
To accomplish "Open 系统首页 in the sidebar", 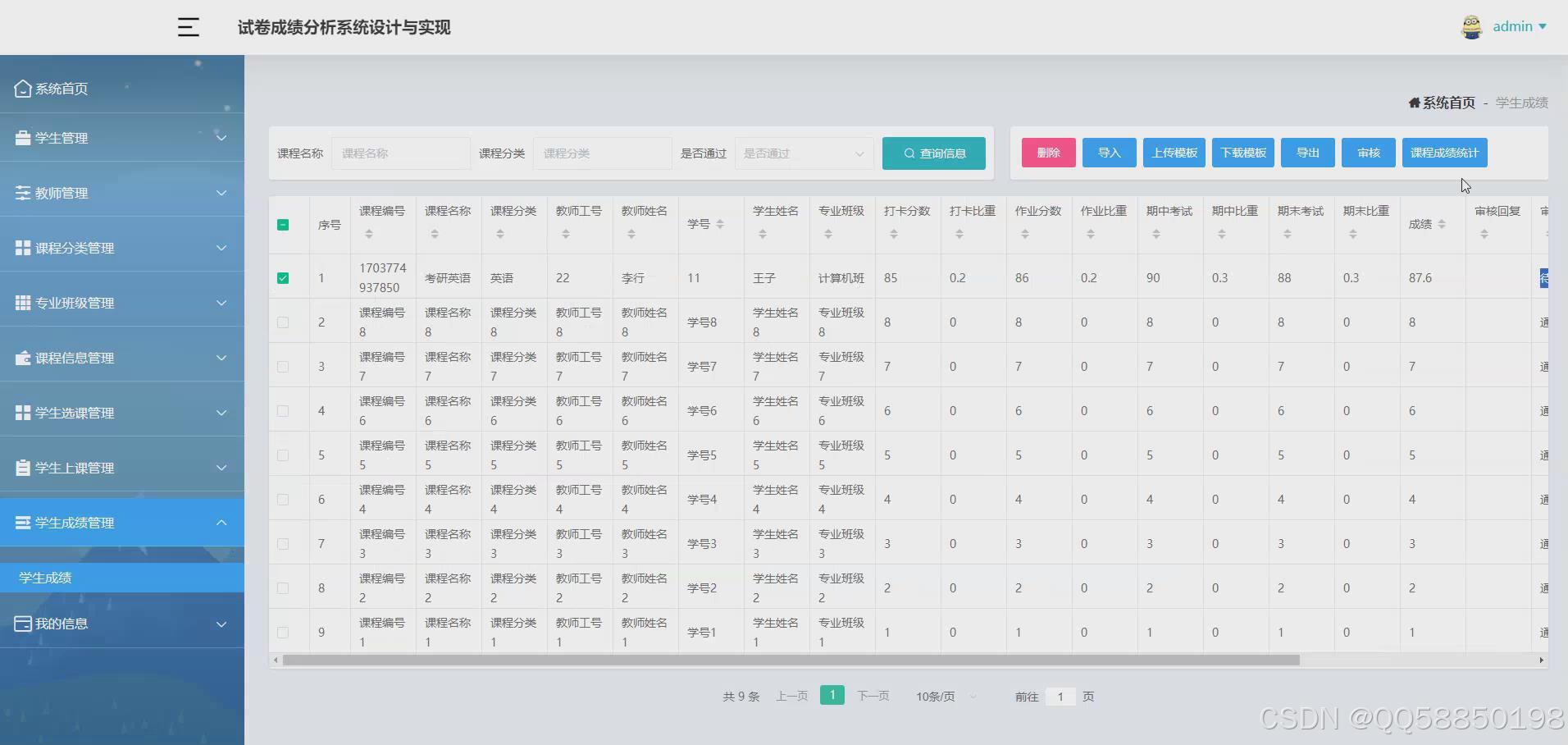I will (x=122, y=89).
